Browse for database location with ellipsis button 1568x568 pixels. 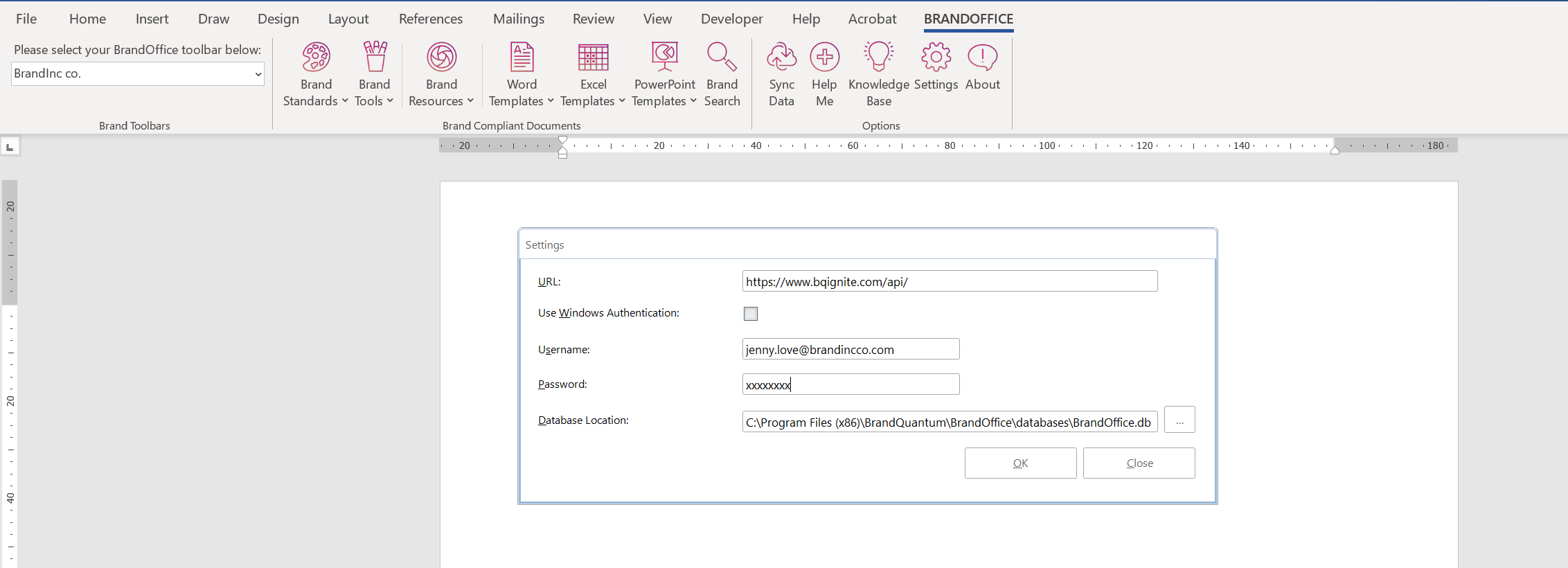coord(1179,420)
